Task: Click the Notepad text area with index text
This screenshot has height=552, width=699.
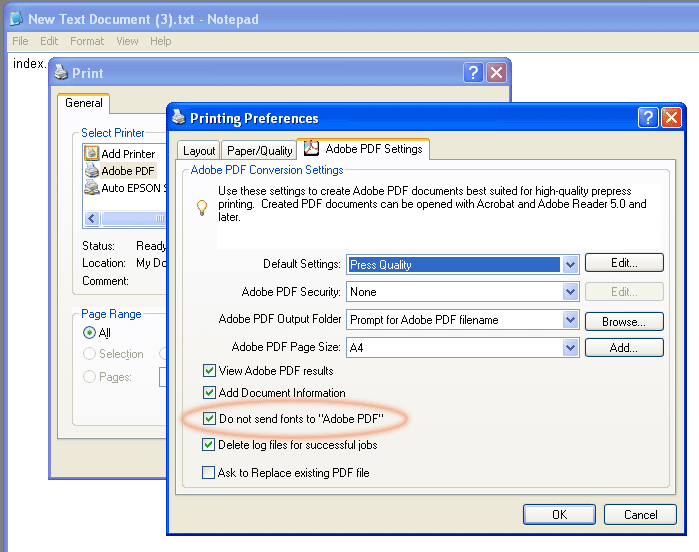Action: 29,64
